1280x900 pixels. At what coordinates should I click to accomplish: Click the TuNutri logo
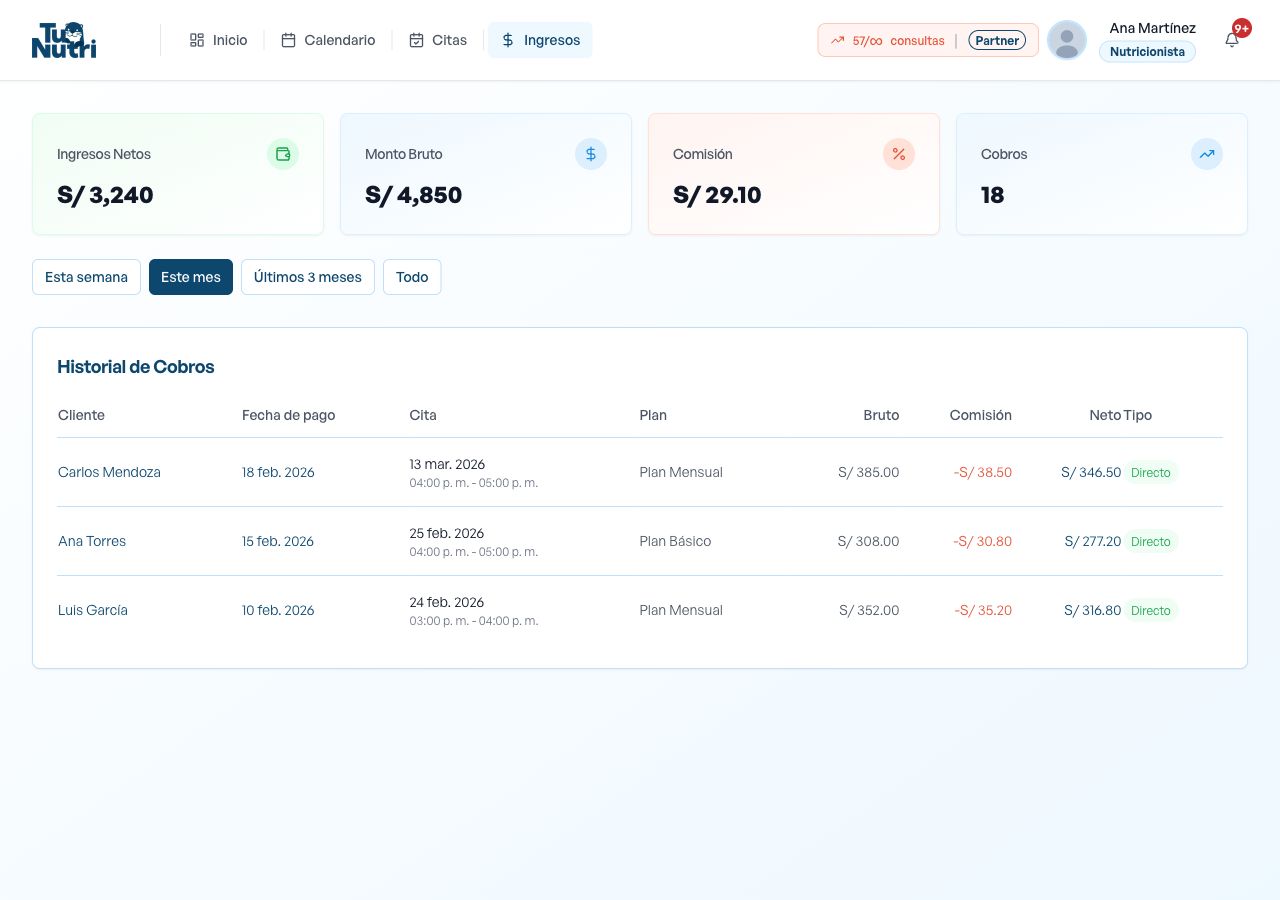64,40
